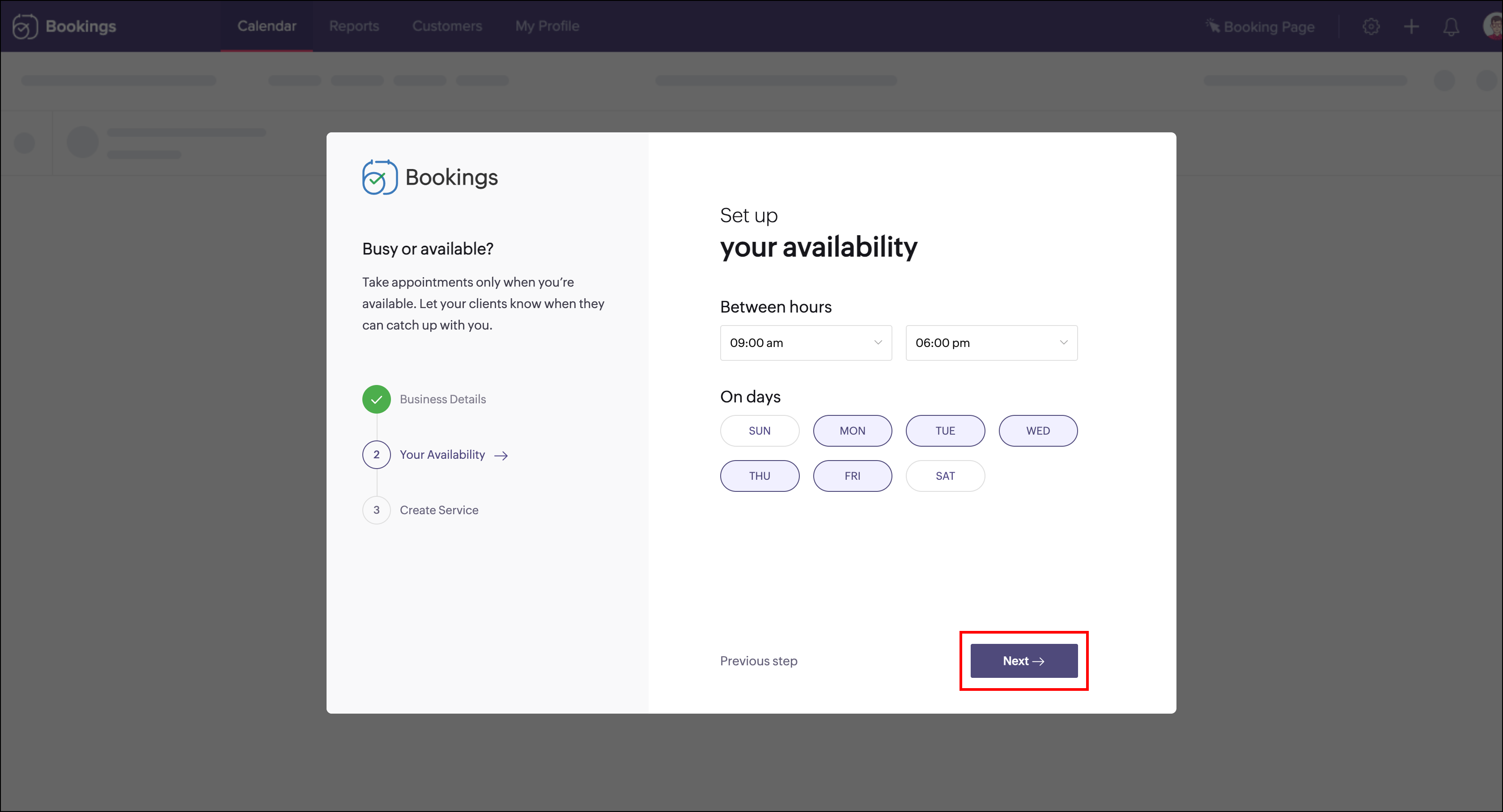The width and height of the screenshot is (1503, 812).
Task: Click the plus add icon in header
Action: (1411, 26)
